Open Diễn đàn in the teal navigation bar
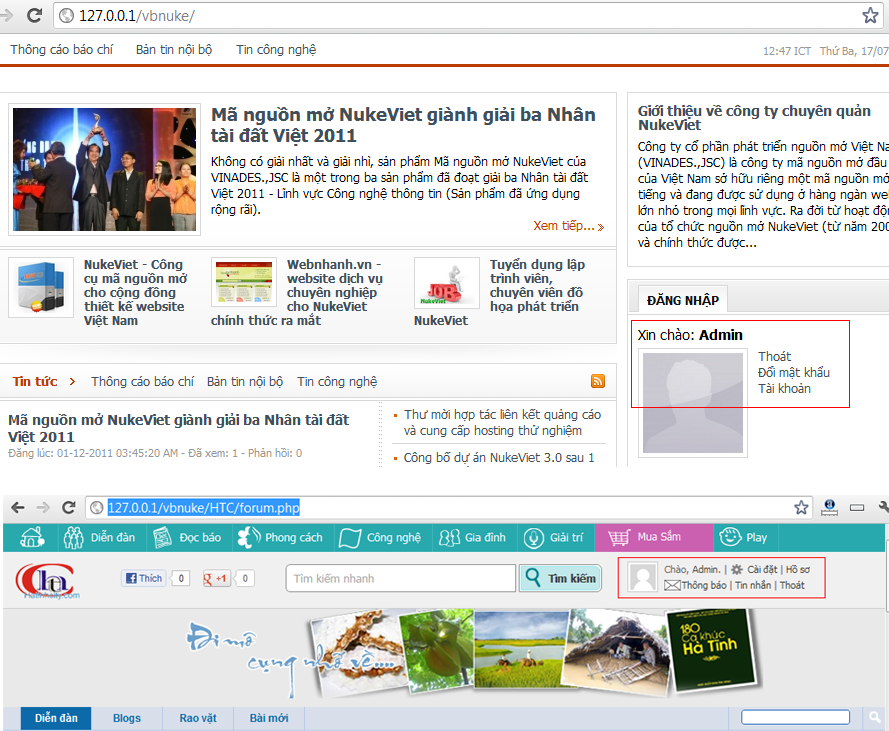889x731 pixels. coord(99,538)
